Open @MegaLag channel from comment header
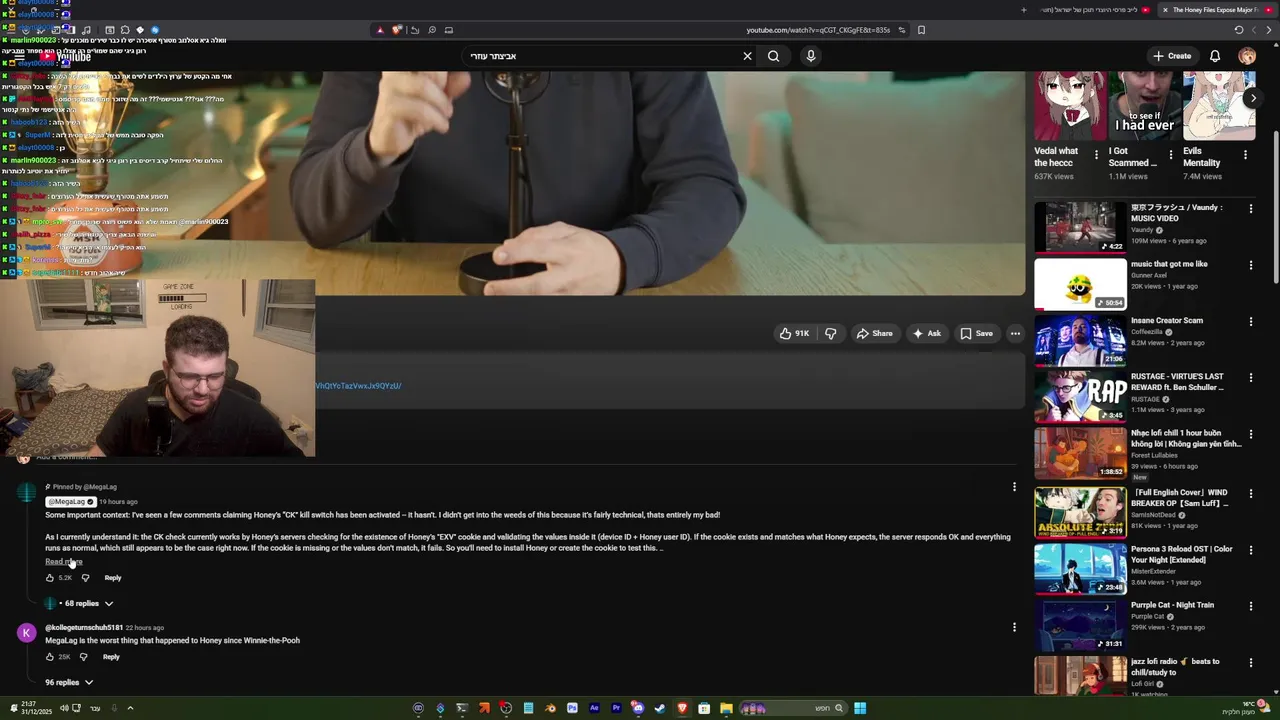Viewport: 1280px width, 720px height. [x=70, y=501]
